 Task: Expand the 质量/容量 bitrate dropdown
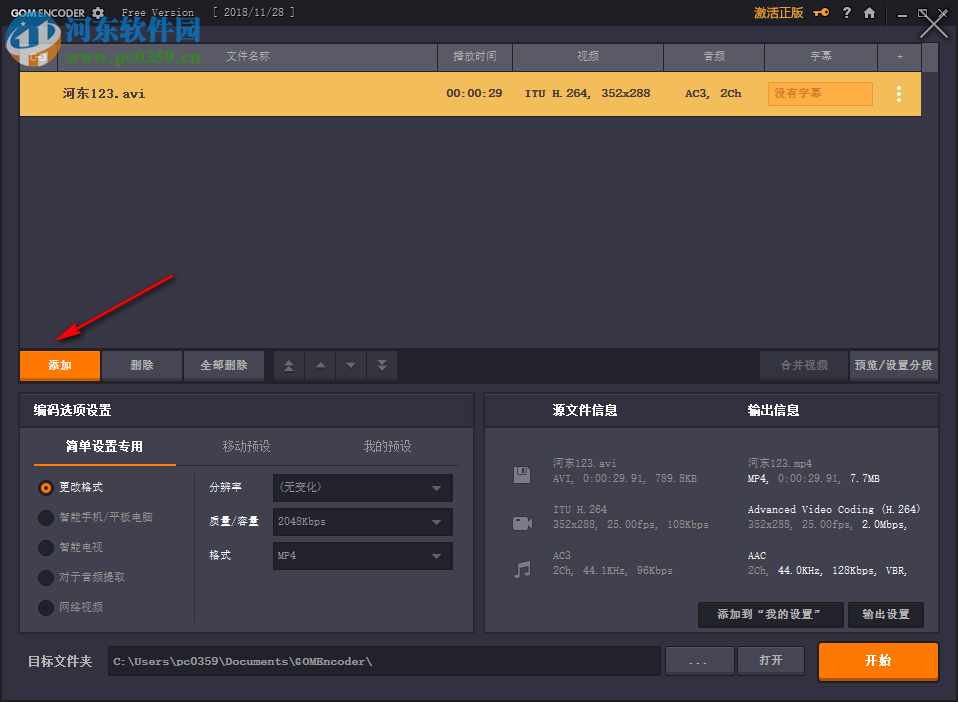point(362,521)
